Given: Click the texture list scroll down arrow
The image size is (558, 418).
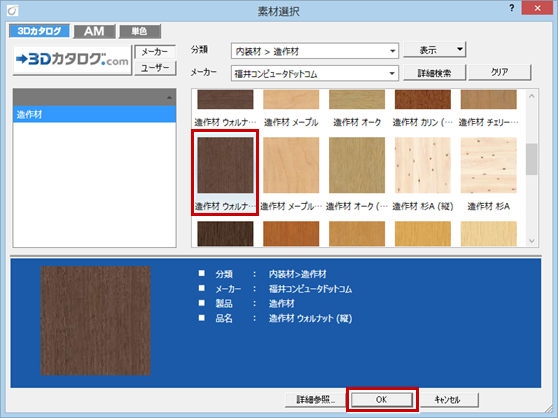Looking at the screenshot, I should click(532, 241).
